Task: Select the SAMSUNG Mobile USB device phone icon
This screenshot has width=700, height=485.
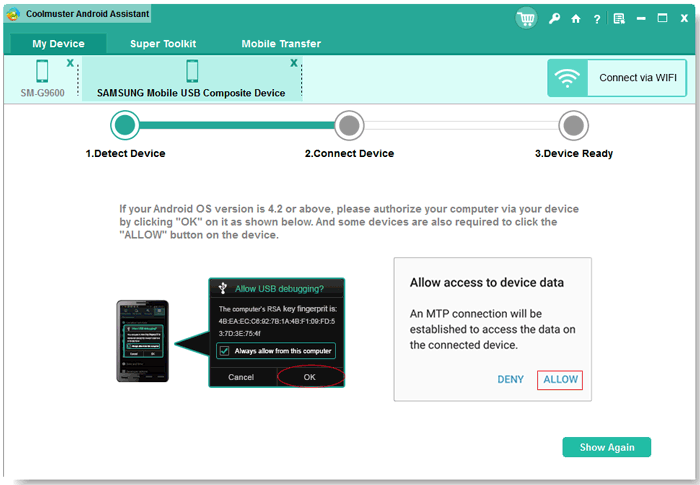Action: (192, 71)
